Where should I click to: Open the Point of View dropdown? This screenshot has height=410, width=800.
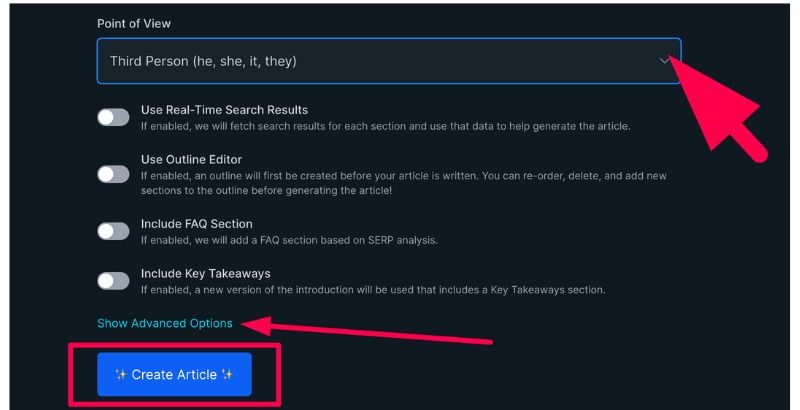tap(388, 61)
